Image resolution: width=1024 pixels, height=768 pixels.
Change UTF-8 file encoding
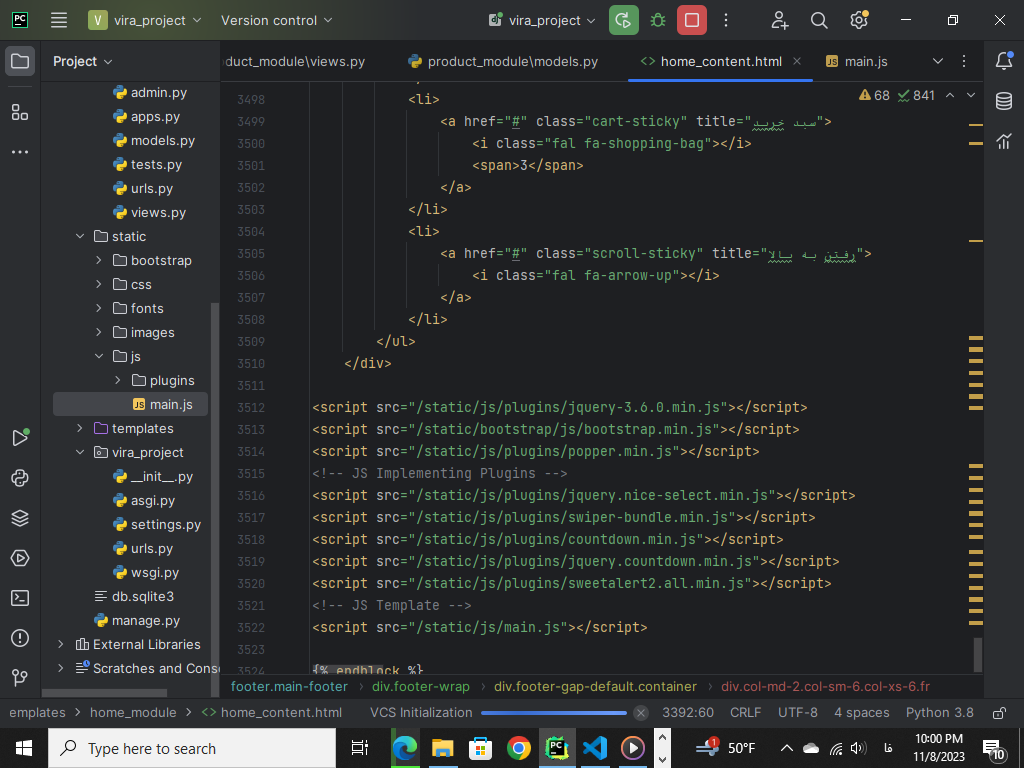pyautogui.click(x=797, y=712)
